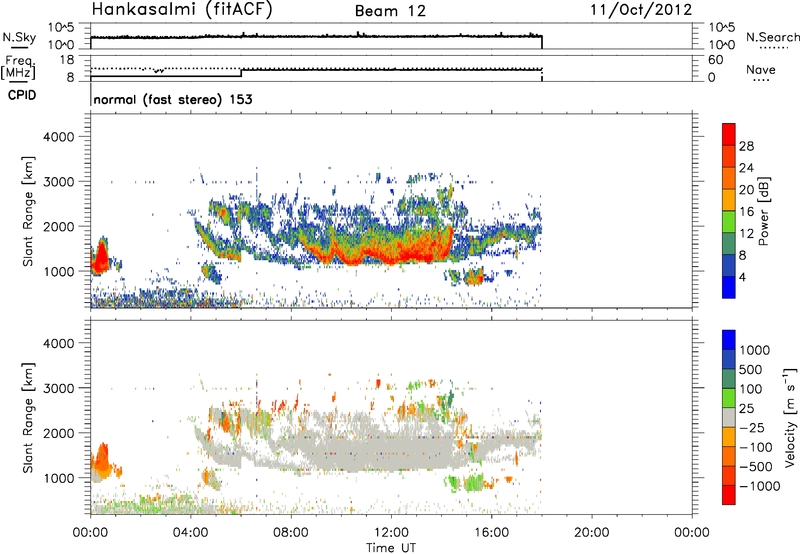Click the red top of power colorbar
The image size is (800, 554).
[x=729, y=134]
